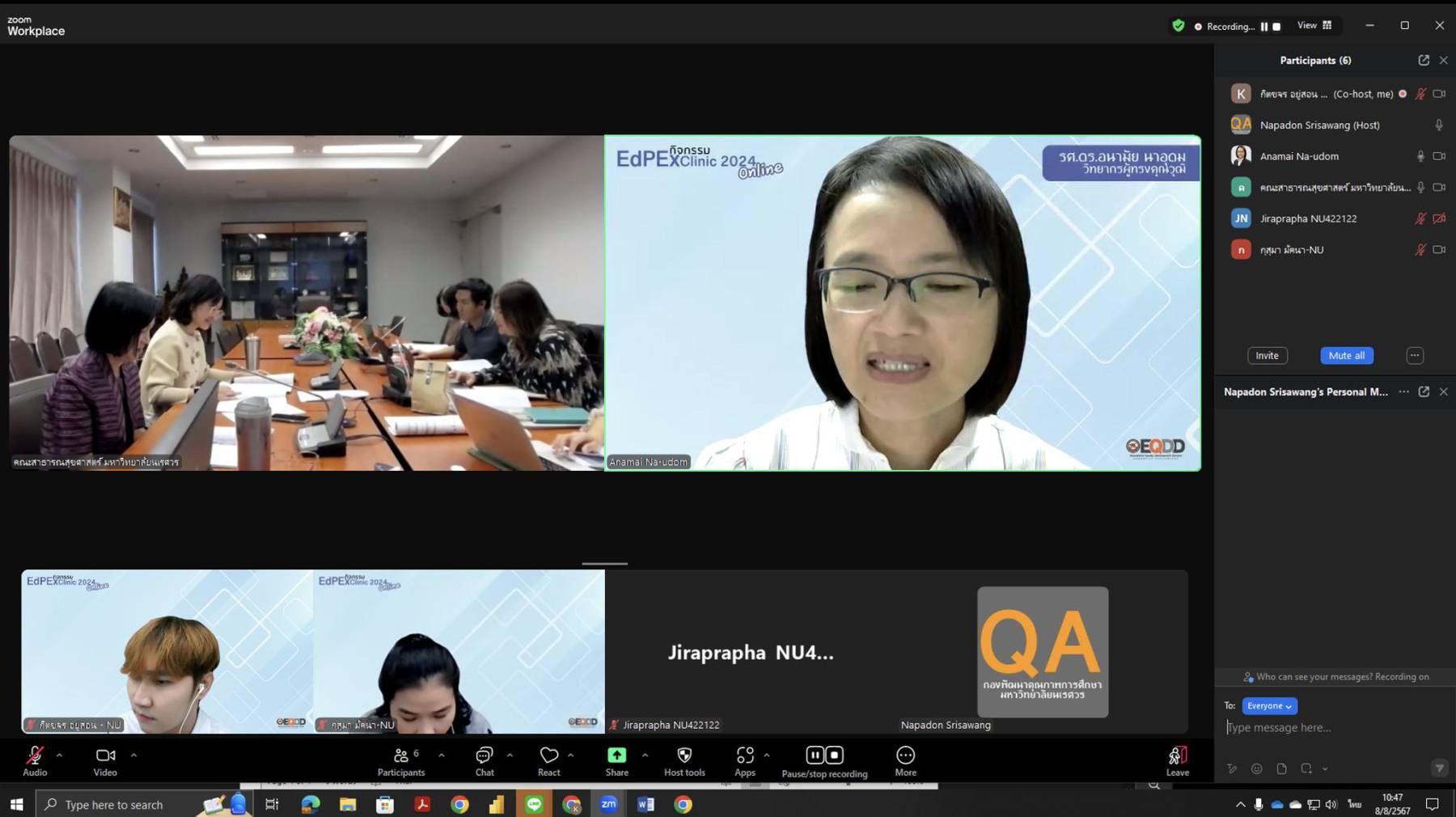
Task: Select Jiraprapha NU4... tile
Action: 751,652
